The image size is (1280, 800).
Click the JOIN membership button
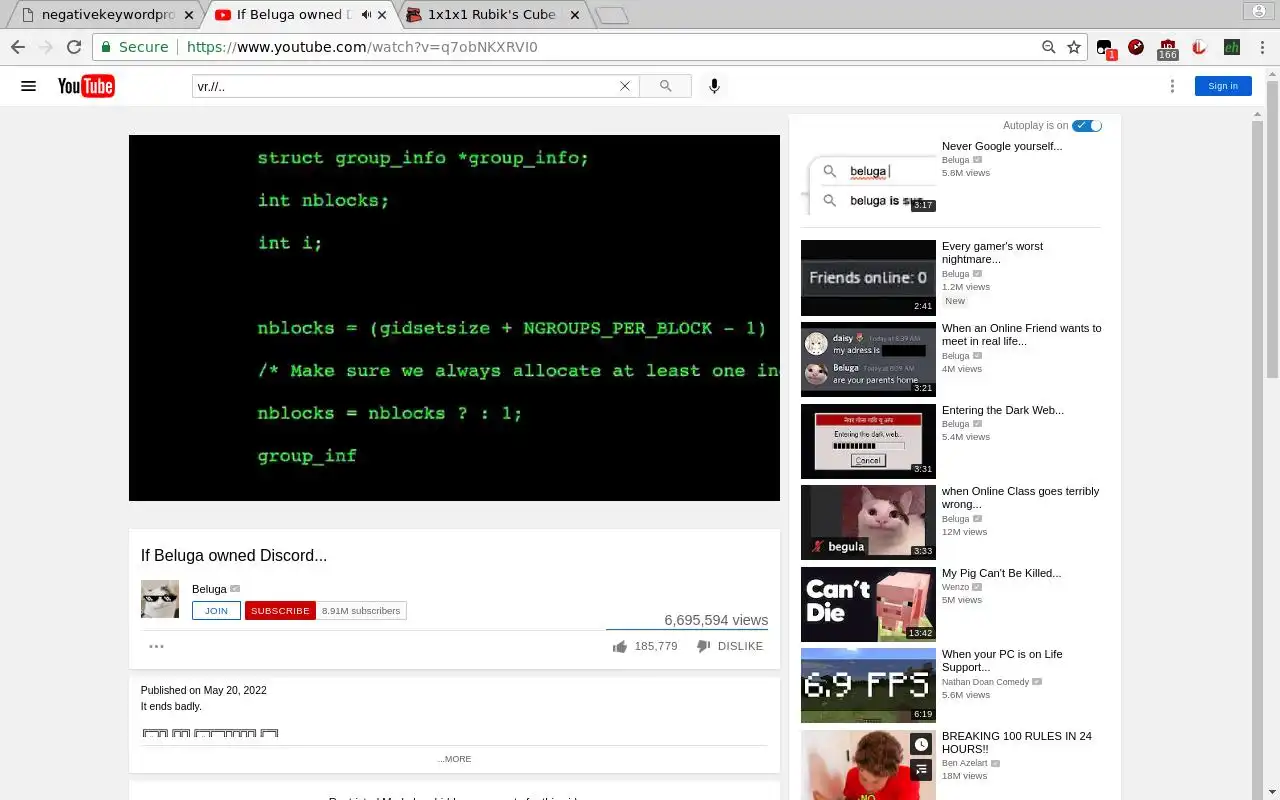click(216, 611)
